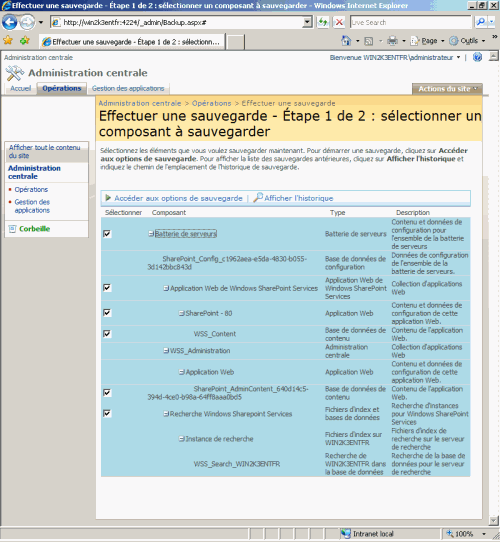Click Accéder aux options de sauvegarde
Screen dimensions: 500x542
point(178,198)
